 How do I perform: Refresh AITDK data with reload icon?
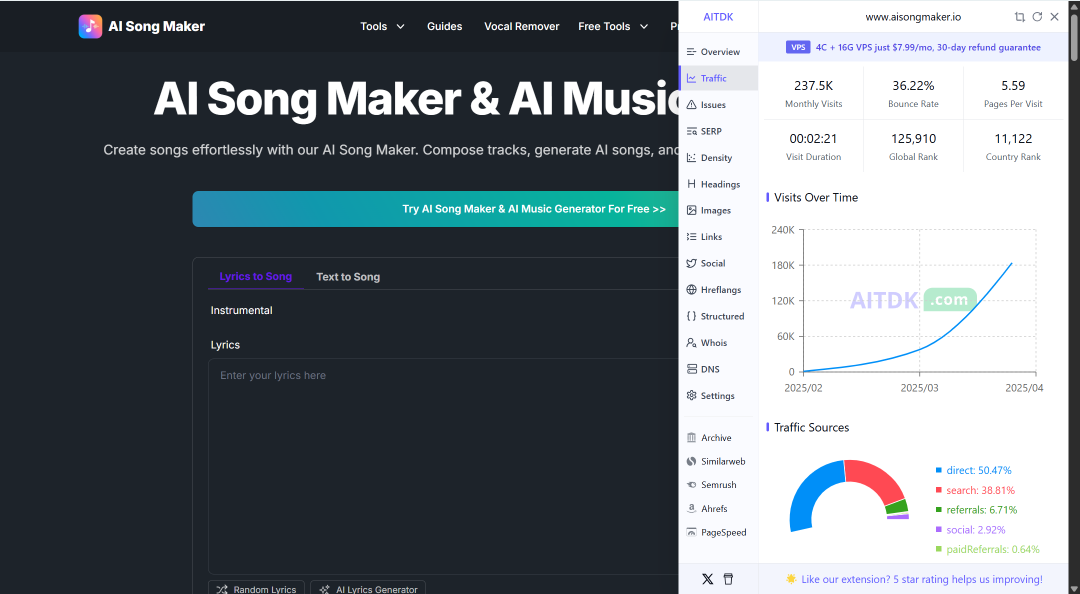click(x=1037, y=17)
